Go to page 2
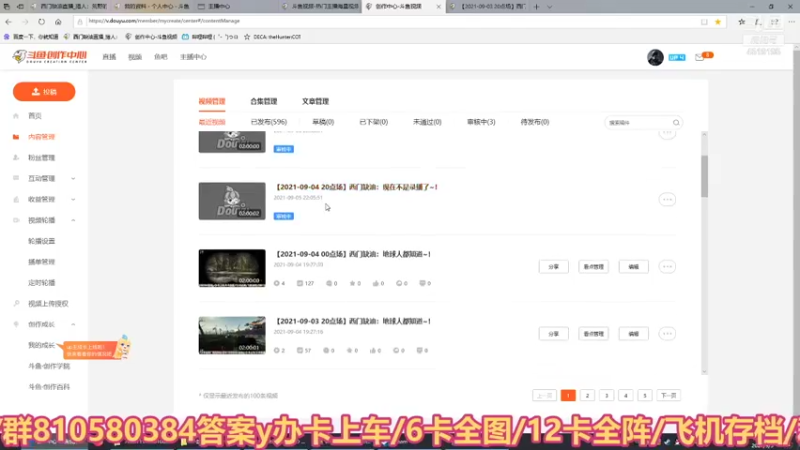This screenshot has height=450, width=800. coord(587,395)
